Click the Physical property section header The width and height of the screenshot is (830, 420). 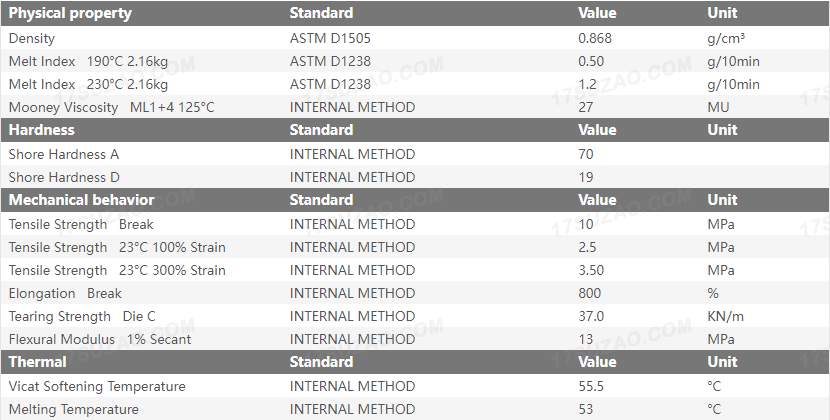click(x=70, y=13)
